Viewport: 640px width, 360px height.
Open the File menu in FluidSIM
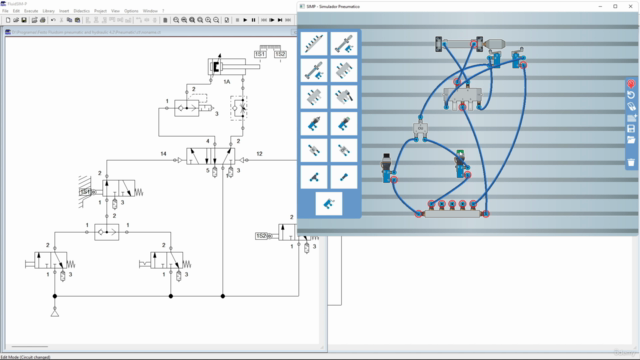click(x=5, y=11)
